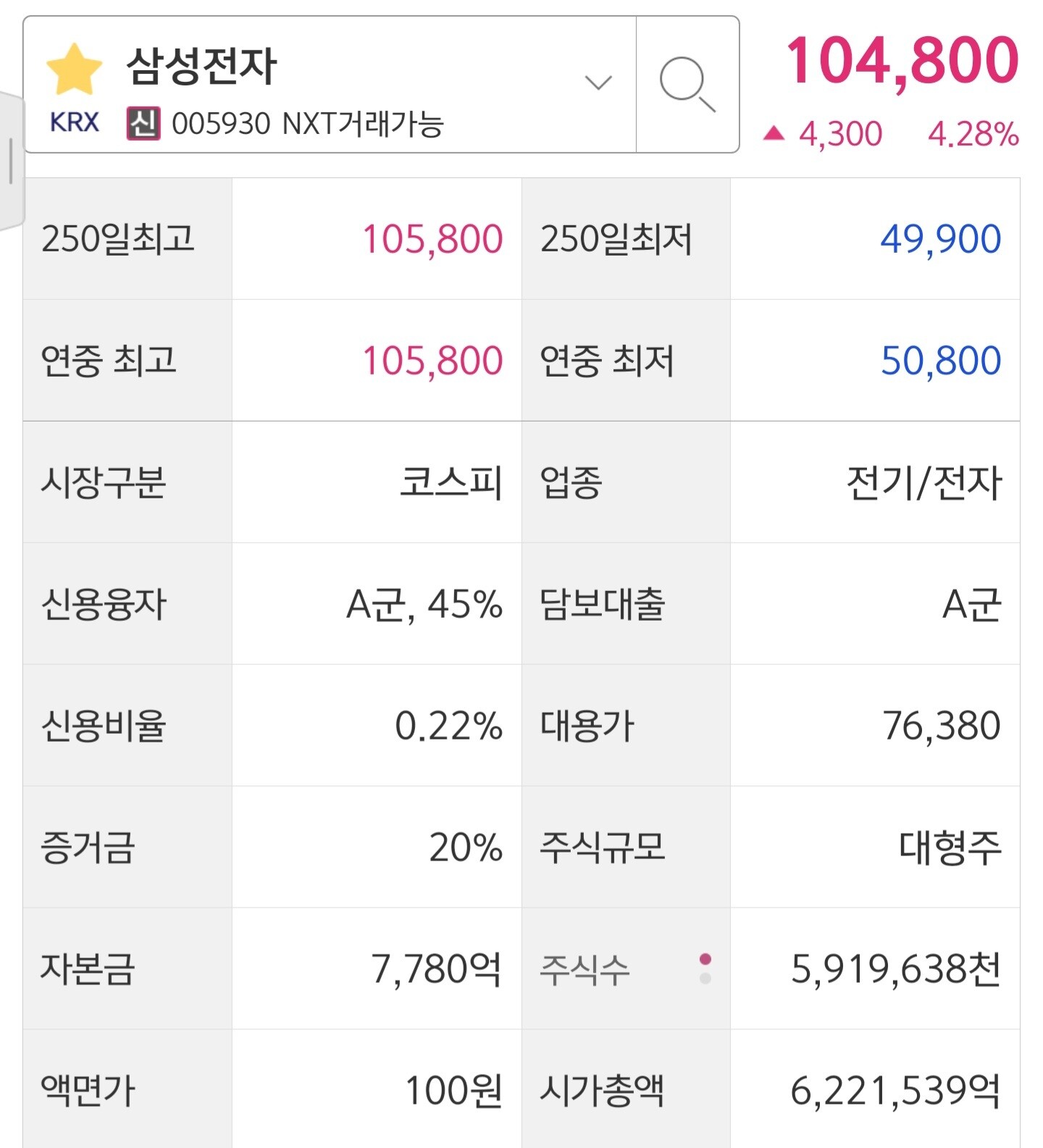The height and width of the screenshot is (1148, 1043).
Task: Select the 250일최고 value 105,800
Action: [432, 239]
